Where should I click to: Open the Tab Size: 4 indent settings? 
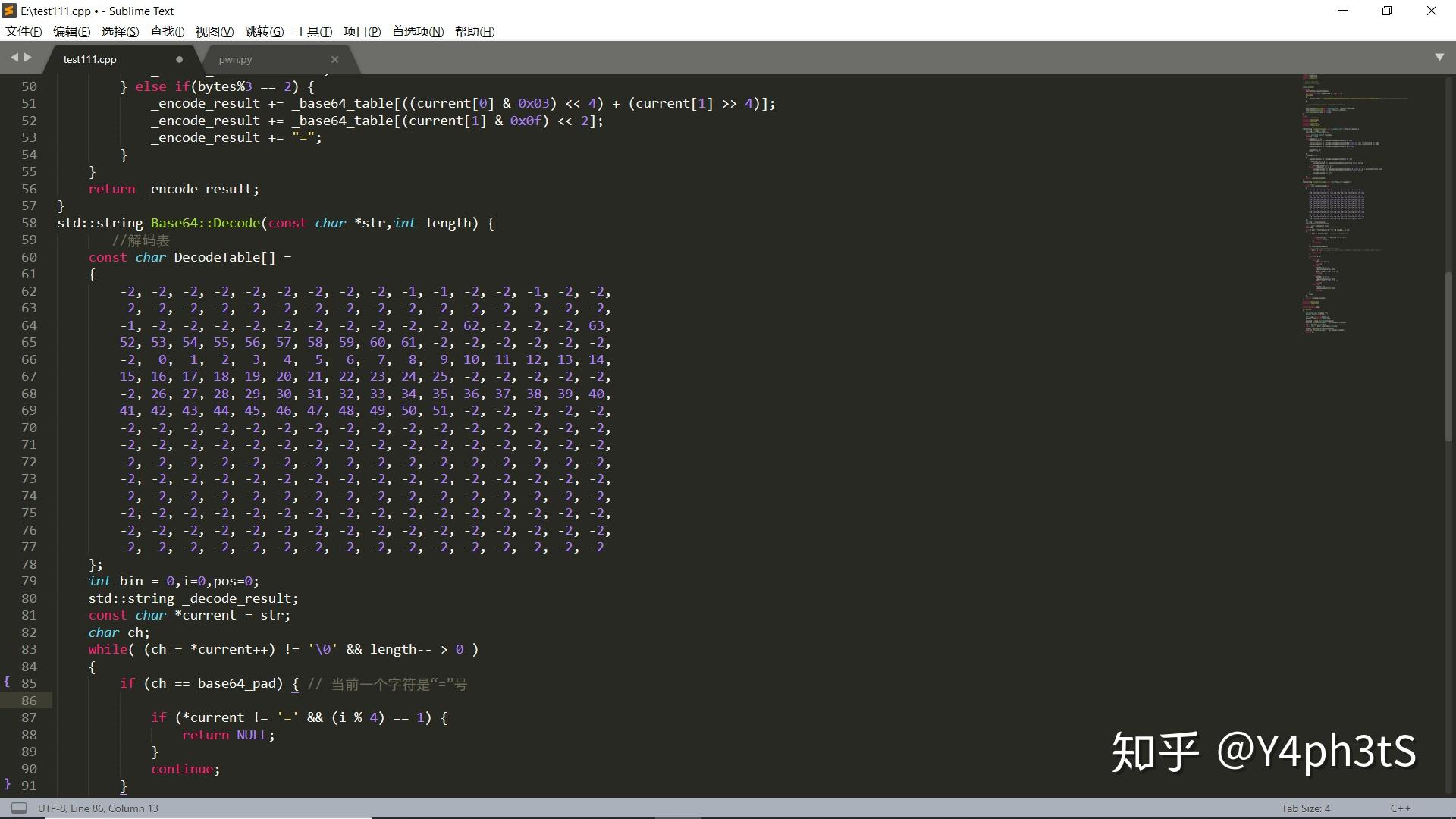tap(1306, 808)
